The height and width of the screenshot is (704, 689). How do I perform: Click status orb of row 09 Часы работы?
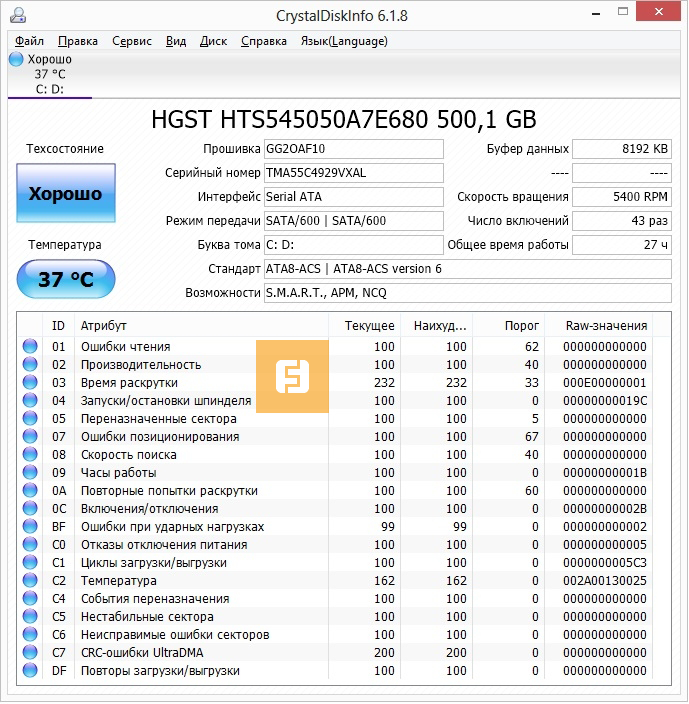pos(30,472)
